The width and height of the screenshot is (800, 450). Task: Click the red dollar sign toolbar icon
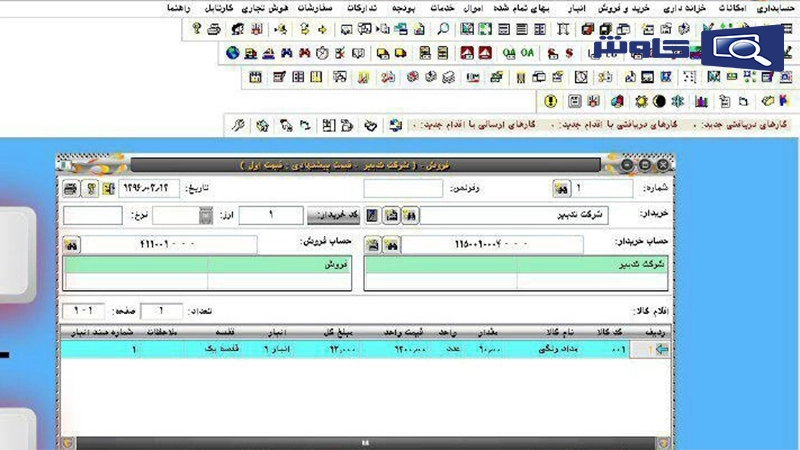pos(569,53)
